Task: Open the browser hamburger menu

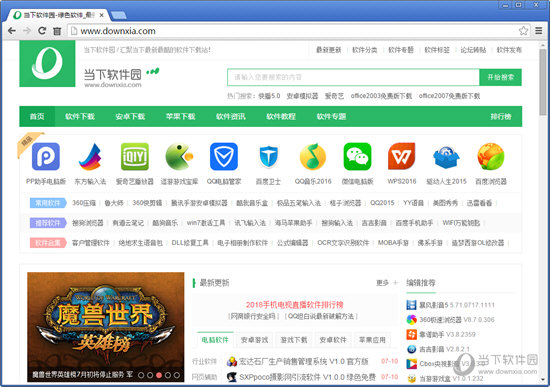Action: point(539,31)
